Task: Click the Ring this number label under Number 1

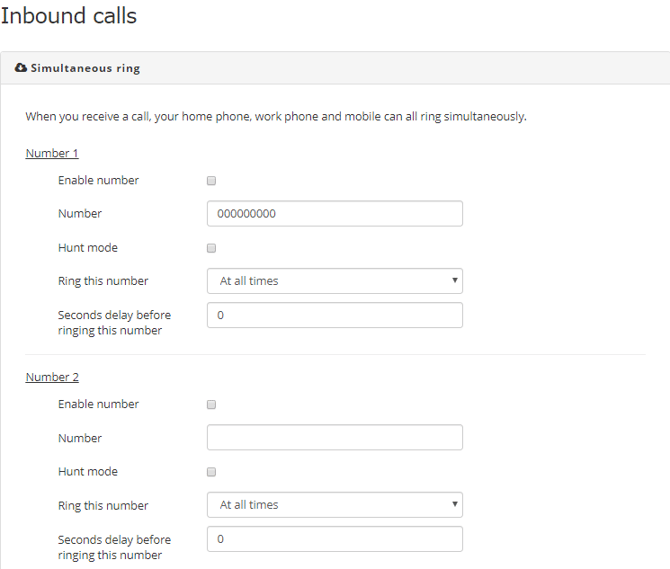Action: point(103,281)
